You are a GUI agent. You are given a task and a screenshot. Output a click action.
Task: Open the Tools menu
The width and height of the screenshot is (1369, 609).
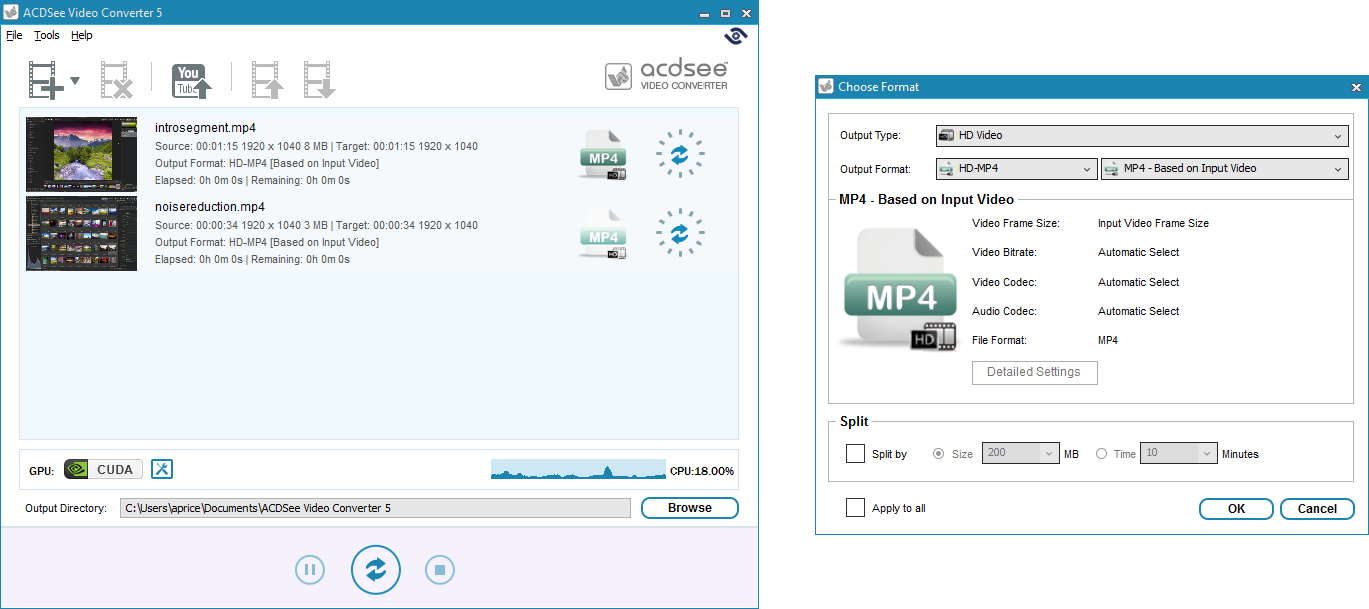coord(47,35)
